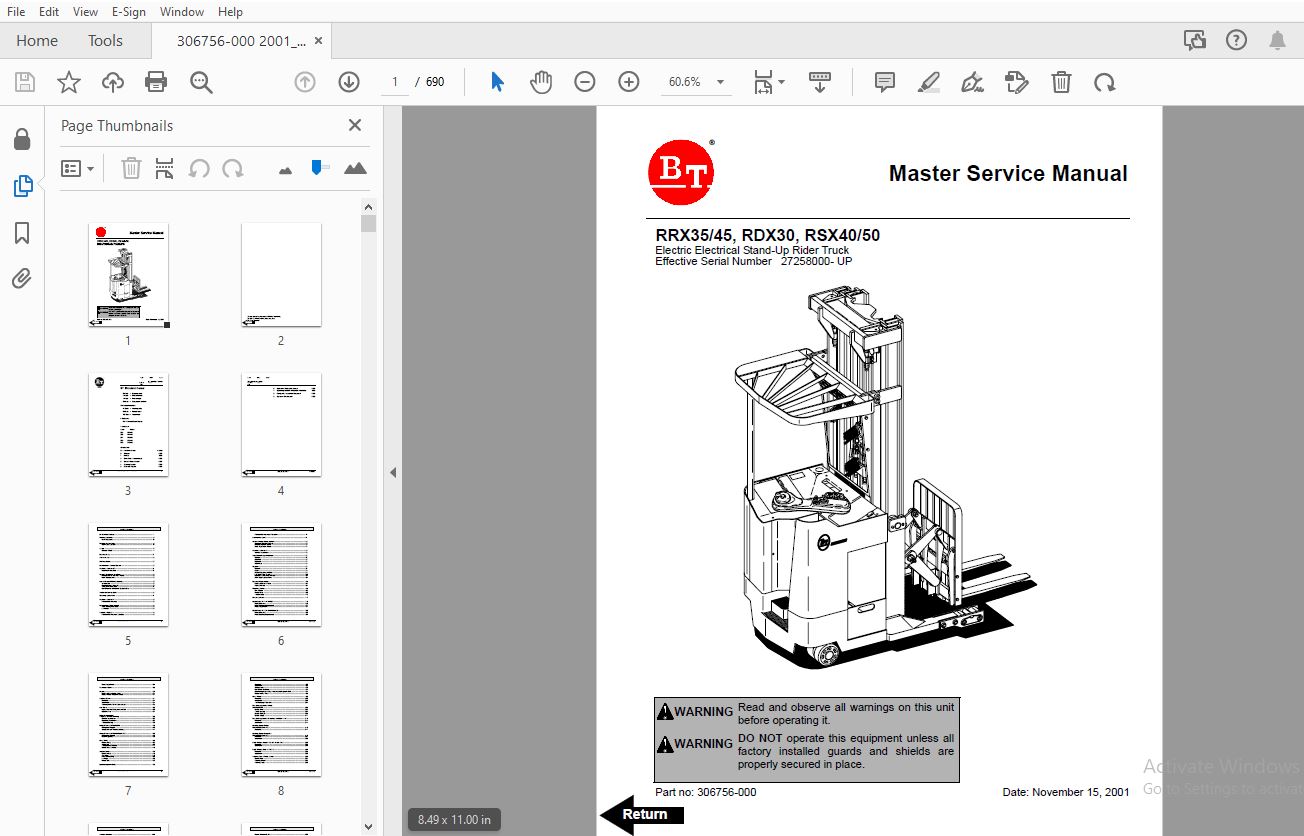Switch to the Tools tab

(x=105, y=41)
